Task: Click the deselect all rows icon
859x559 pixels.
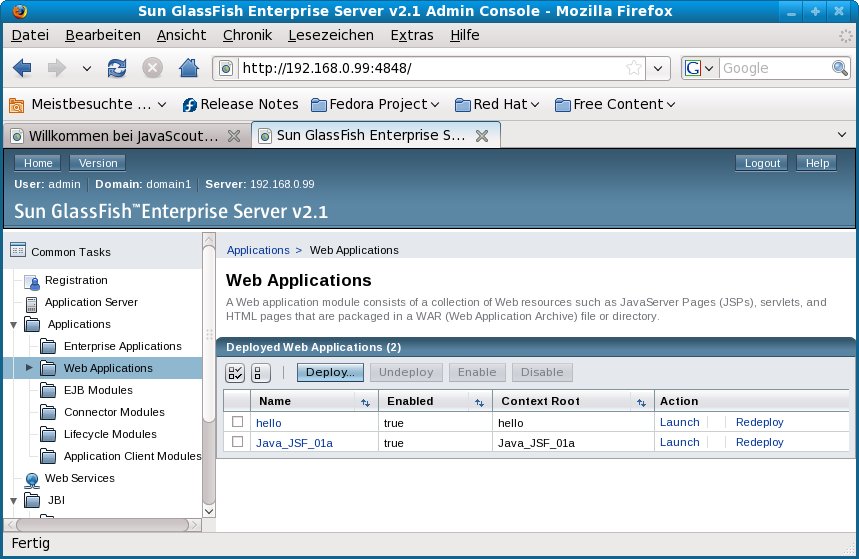Action: (260, 373)
